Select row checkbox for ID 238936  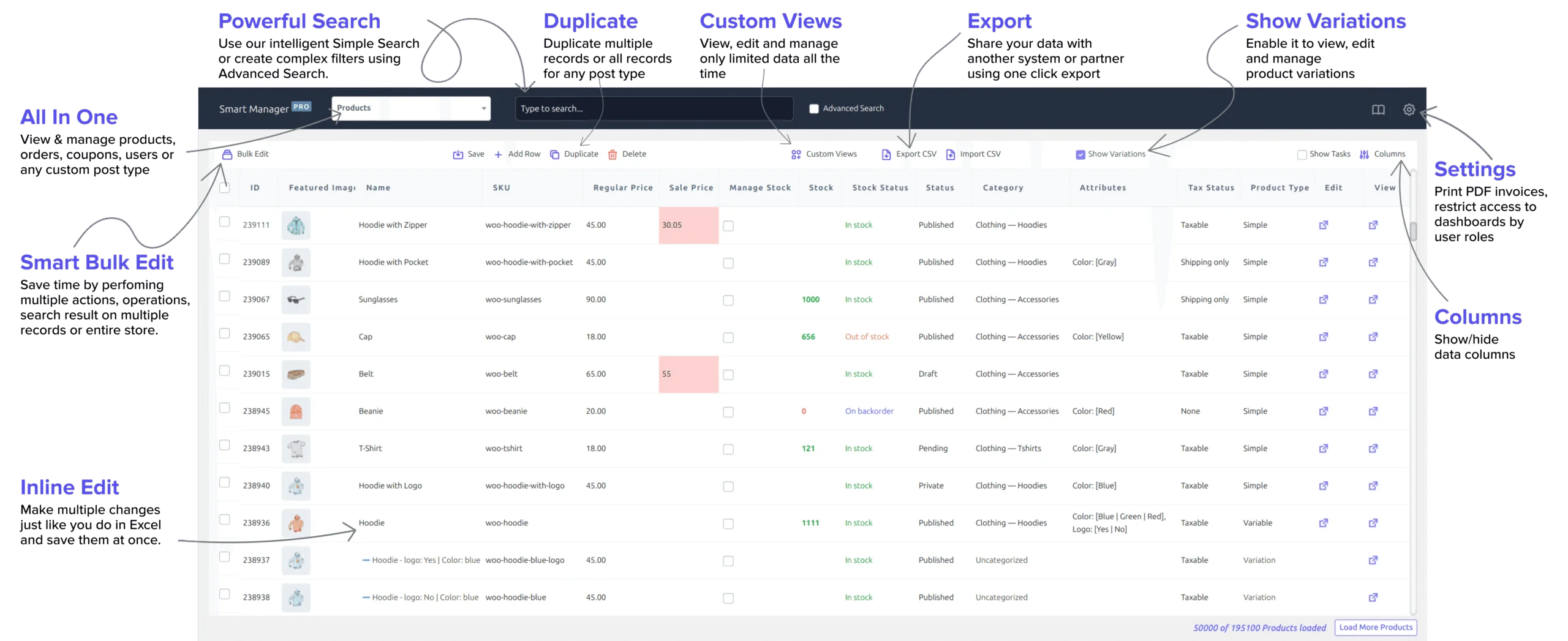(x=225, y=520)
